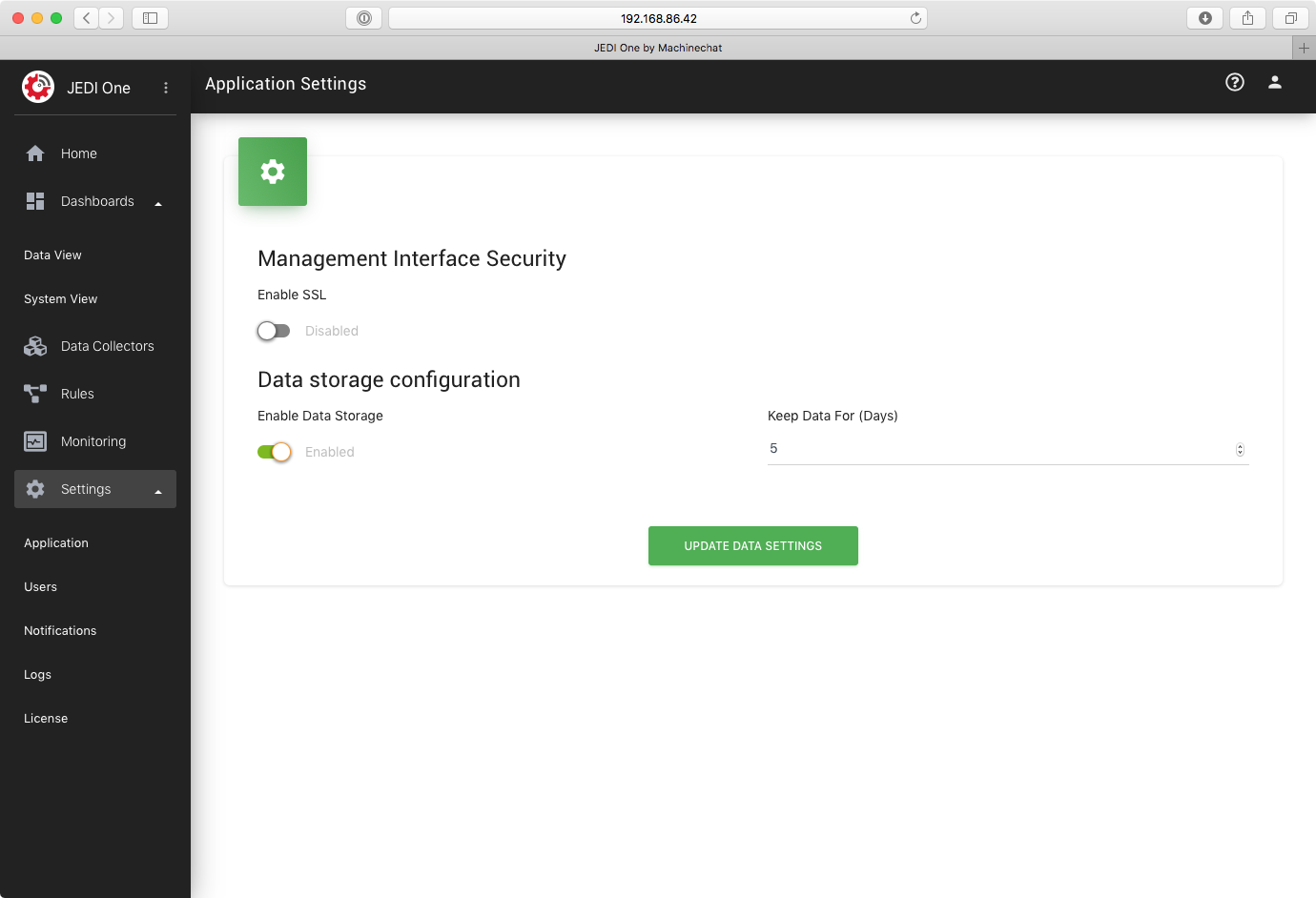Disable the Enable Data Storage toggle
The width and height of the screenshot is (1316, 898).
pyautogui.click(x=275, y=451)
